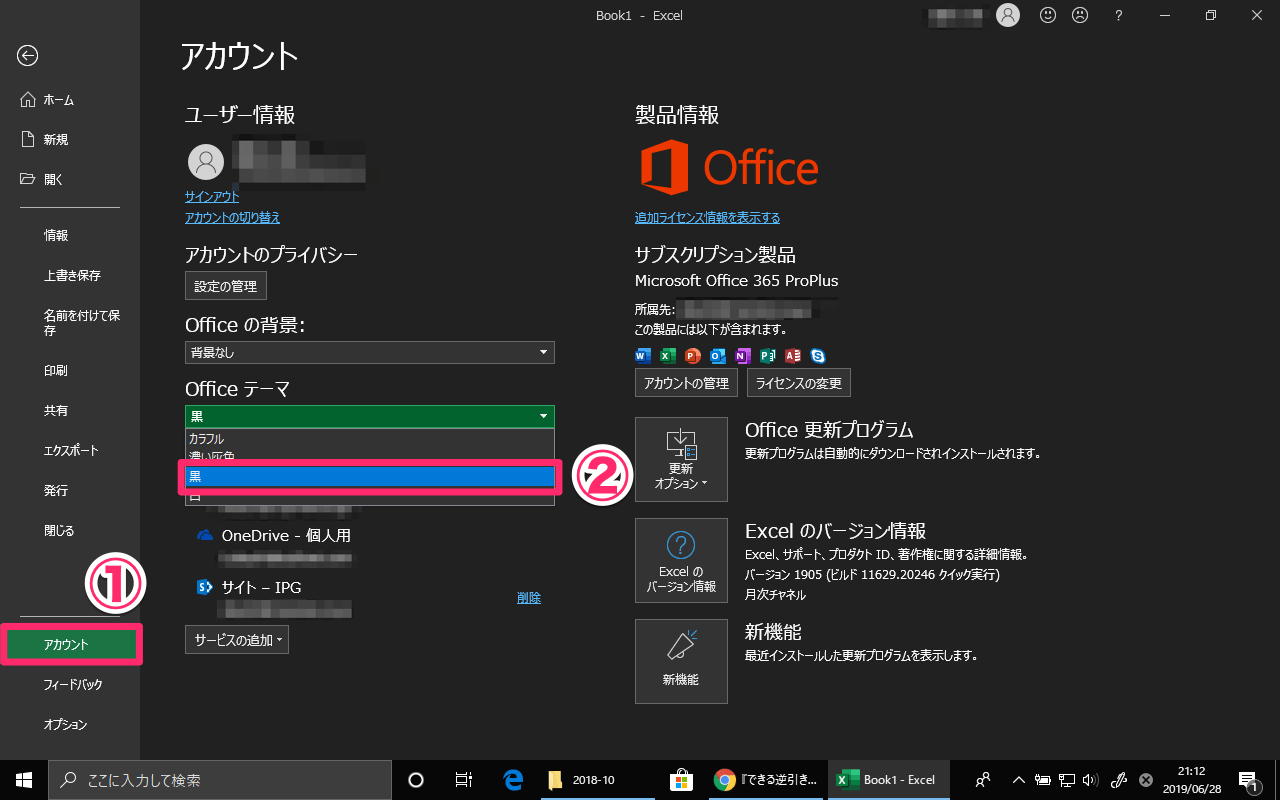Open Excel version info (Excel のバージョン情報) button
The width and height of the screenshot is (1280, 800).
(x=681, y=560)
